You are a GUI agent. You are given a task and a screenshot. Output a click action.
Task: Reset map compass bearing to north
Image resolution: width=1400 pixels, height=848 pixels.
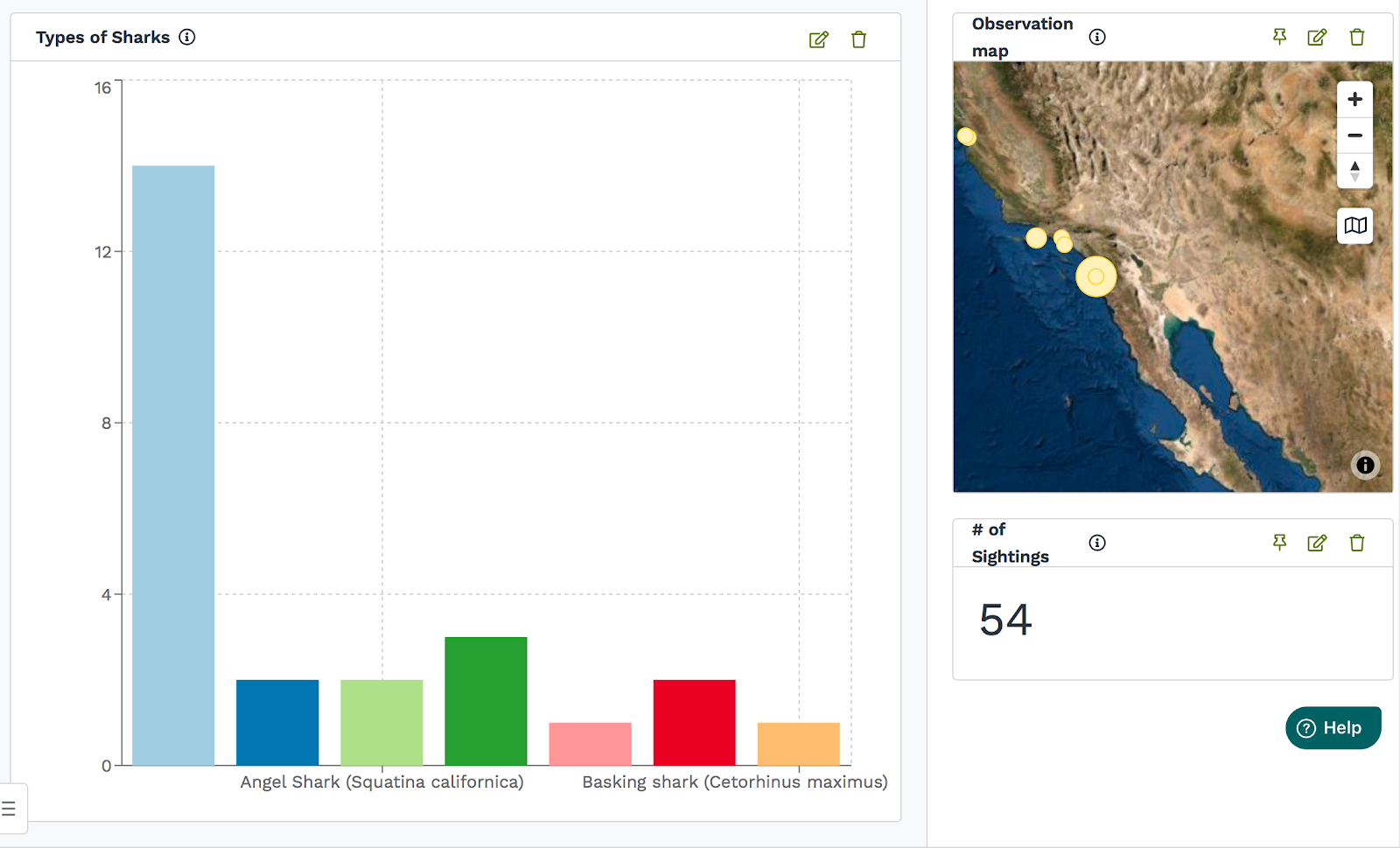(1354, 171)
